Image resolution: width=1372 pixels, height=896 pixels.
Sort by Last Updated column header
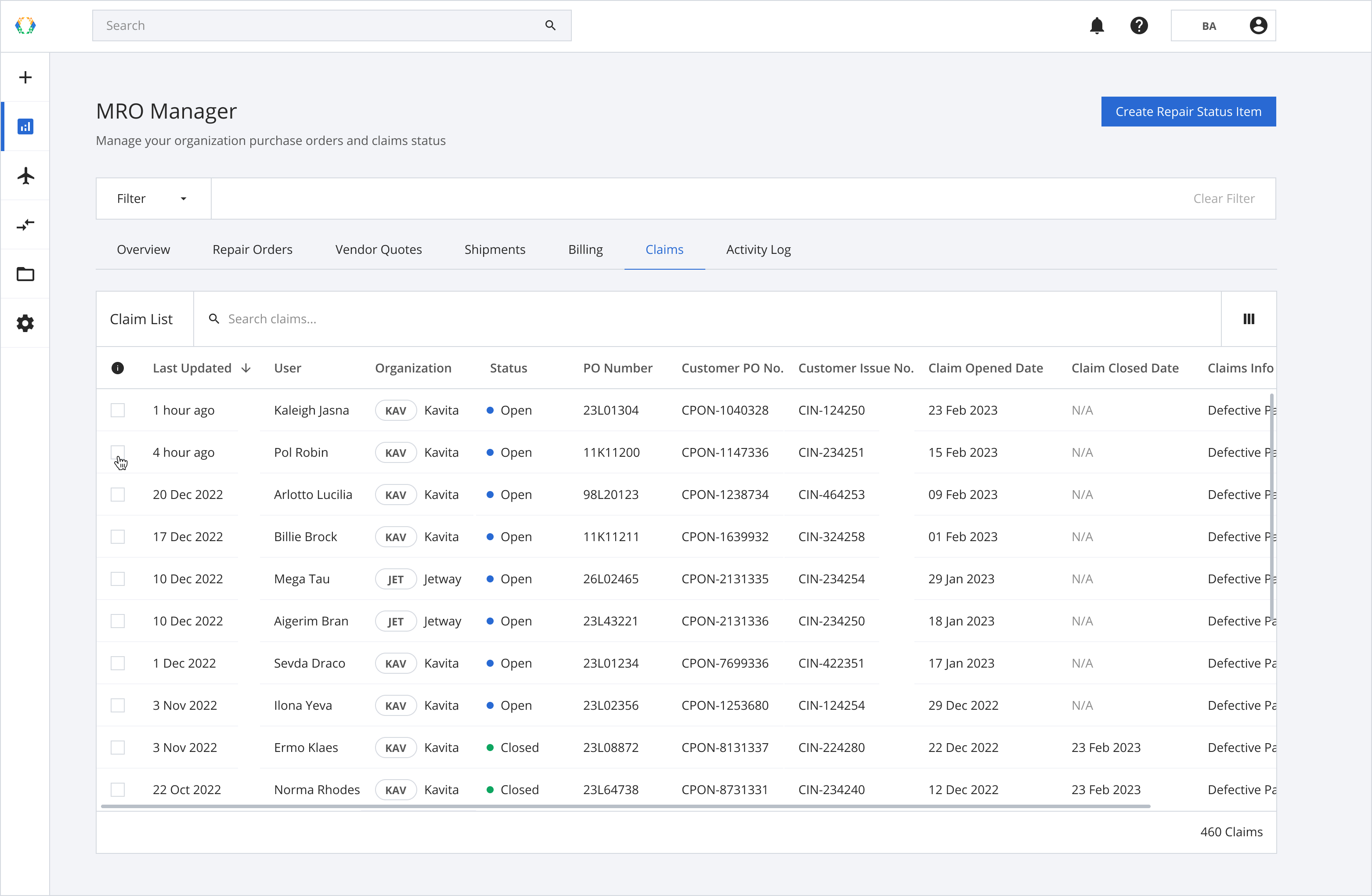click(x=192, y=368)
